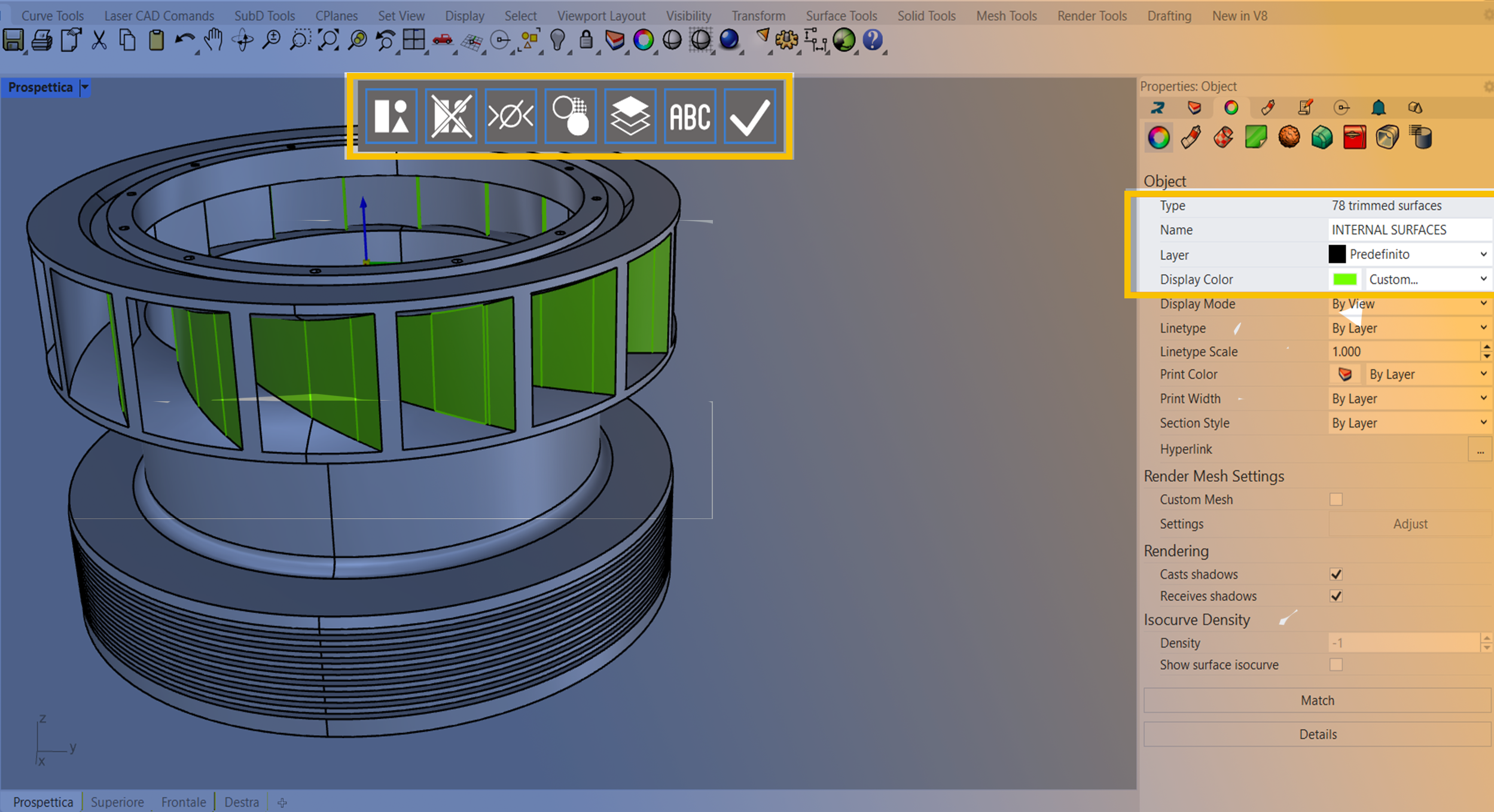Viewport: 1494px width, 812px height.
Task: Click the Zoom Extents icon
Action: pos(328,41)
